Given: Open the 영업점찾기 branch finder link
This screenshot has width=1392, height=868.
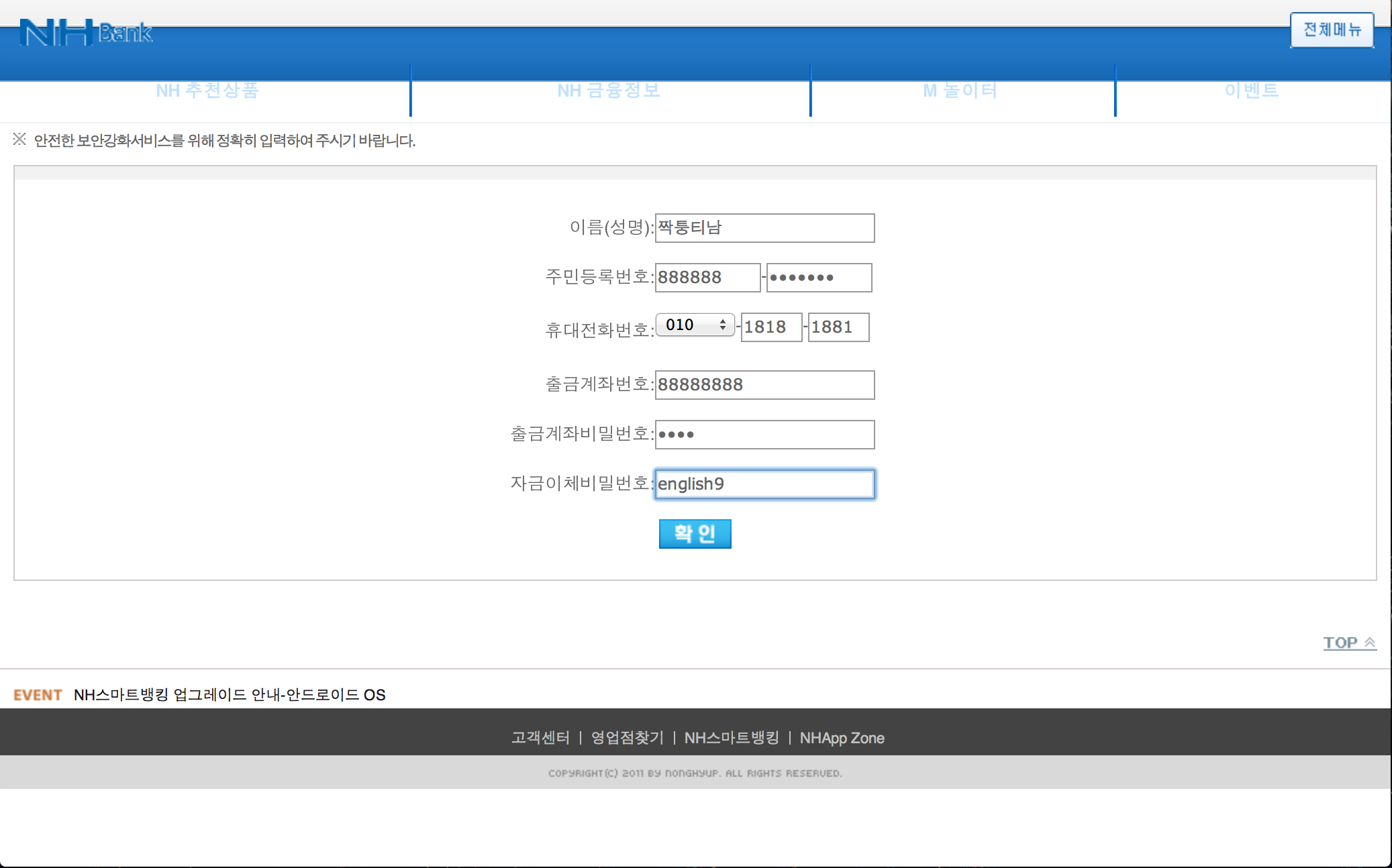Looking at the screenshot, I should (x=627, y=738).
